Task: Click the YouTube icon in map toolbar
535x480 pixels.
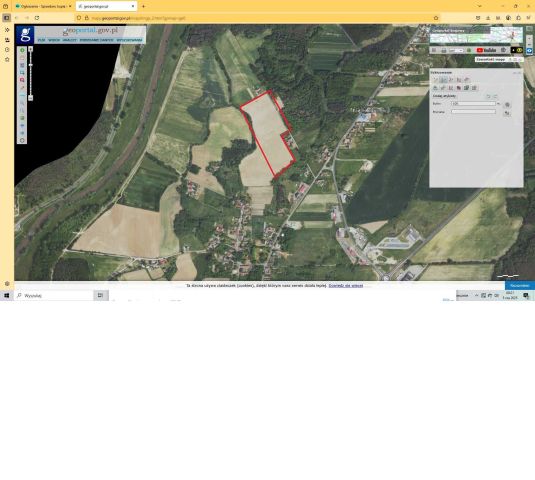Action: (486, 50)
